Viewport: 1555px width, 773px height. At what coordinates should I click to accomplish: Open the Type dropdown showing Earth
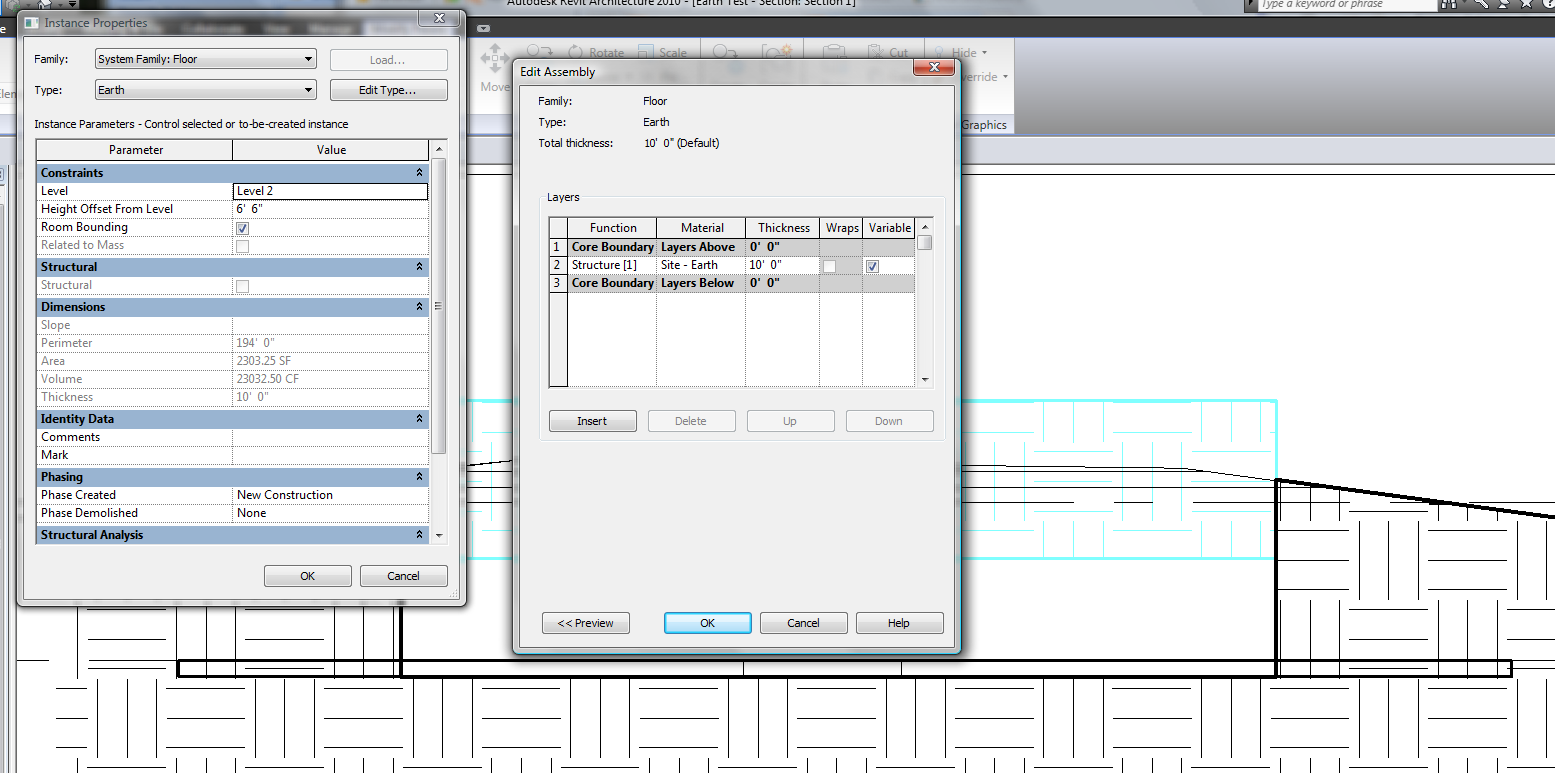click(205, 90)
